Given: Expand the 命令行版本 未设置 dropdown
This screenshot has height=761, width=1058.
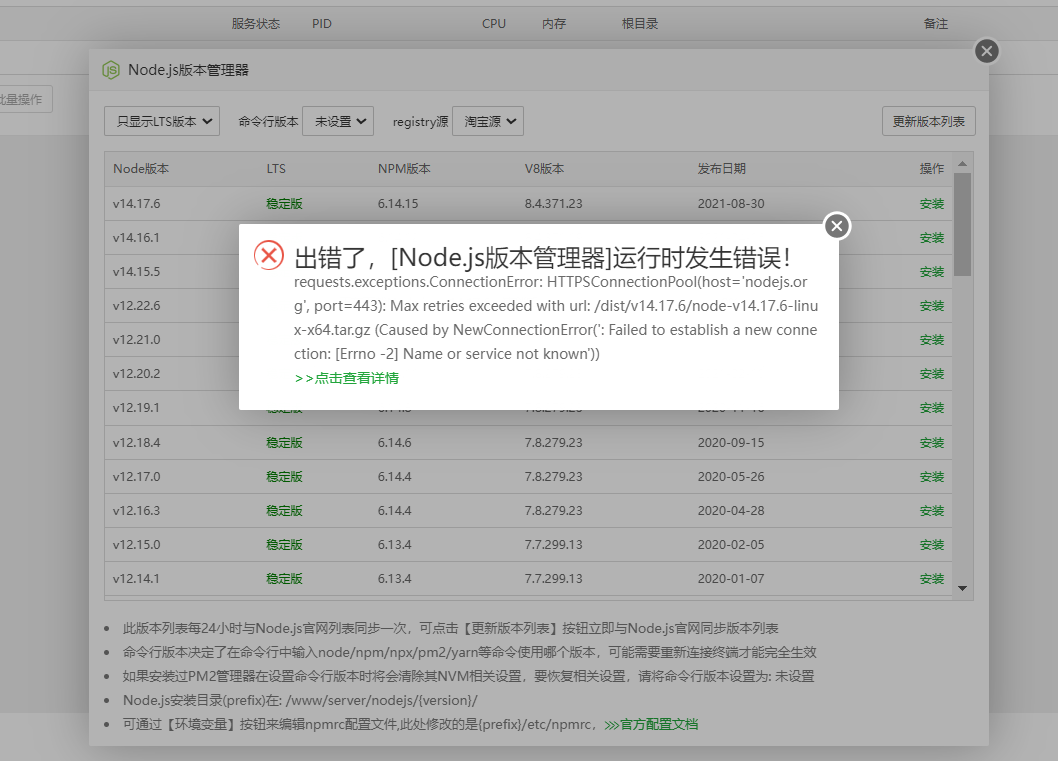Looking at the screenshot, I should pyautogui.click(x=338, y=121).
